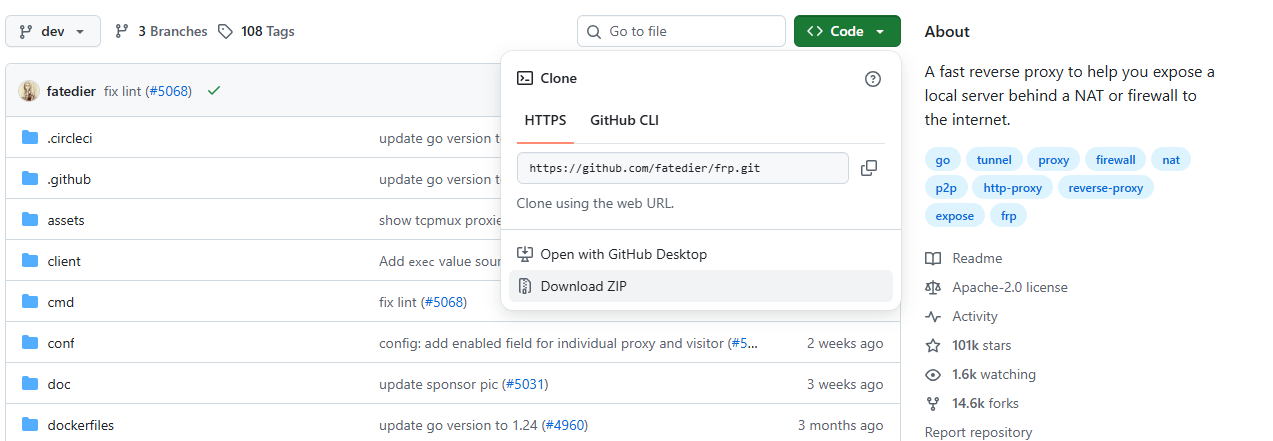This screenshot has height=441, width=1273.
Task: Click the forks icon in About section
Action: [933, 403]
